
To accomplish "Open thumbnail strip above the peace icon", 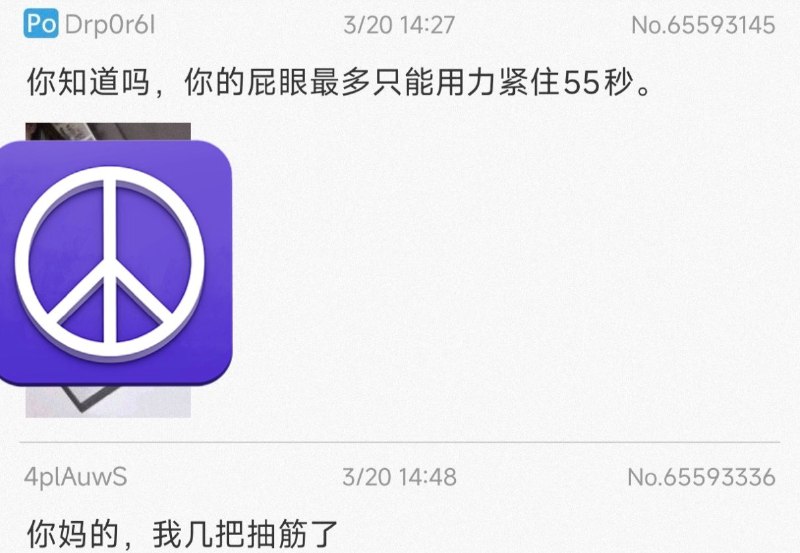I will point(108,132).
